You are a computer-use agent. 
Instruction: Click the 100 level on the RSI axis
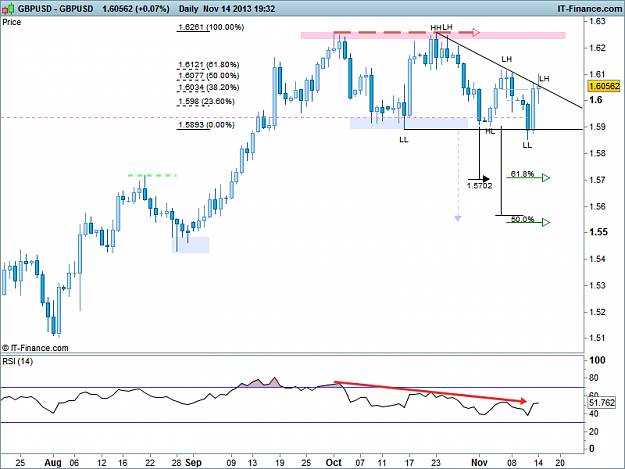click(x=597, y=360)
